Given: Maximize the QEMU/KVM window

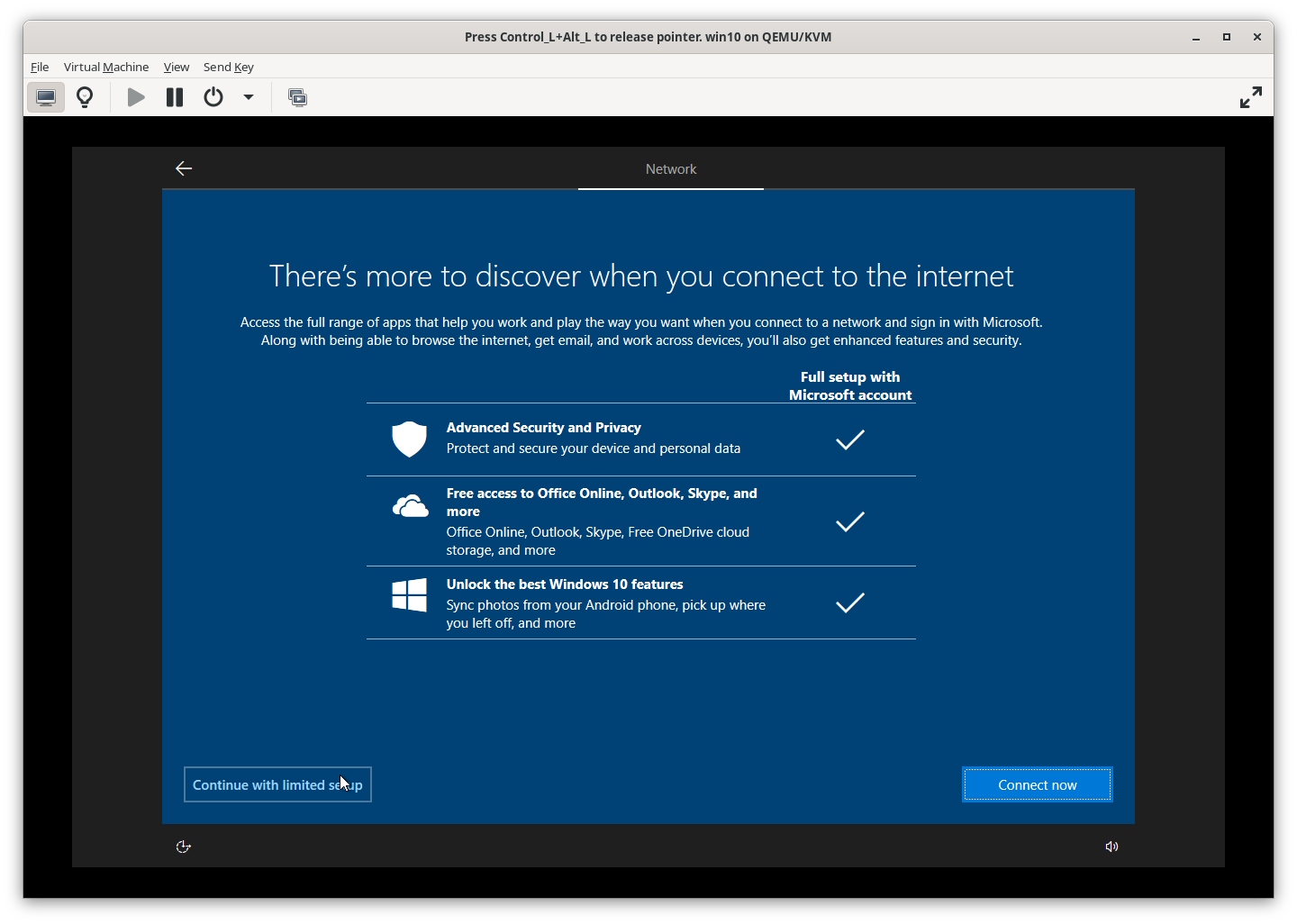Looking at the screenshot, I should click(1226, 37).
